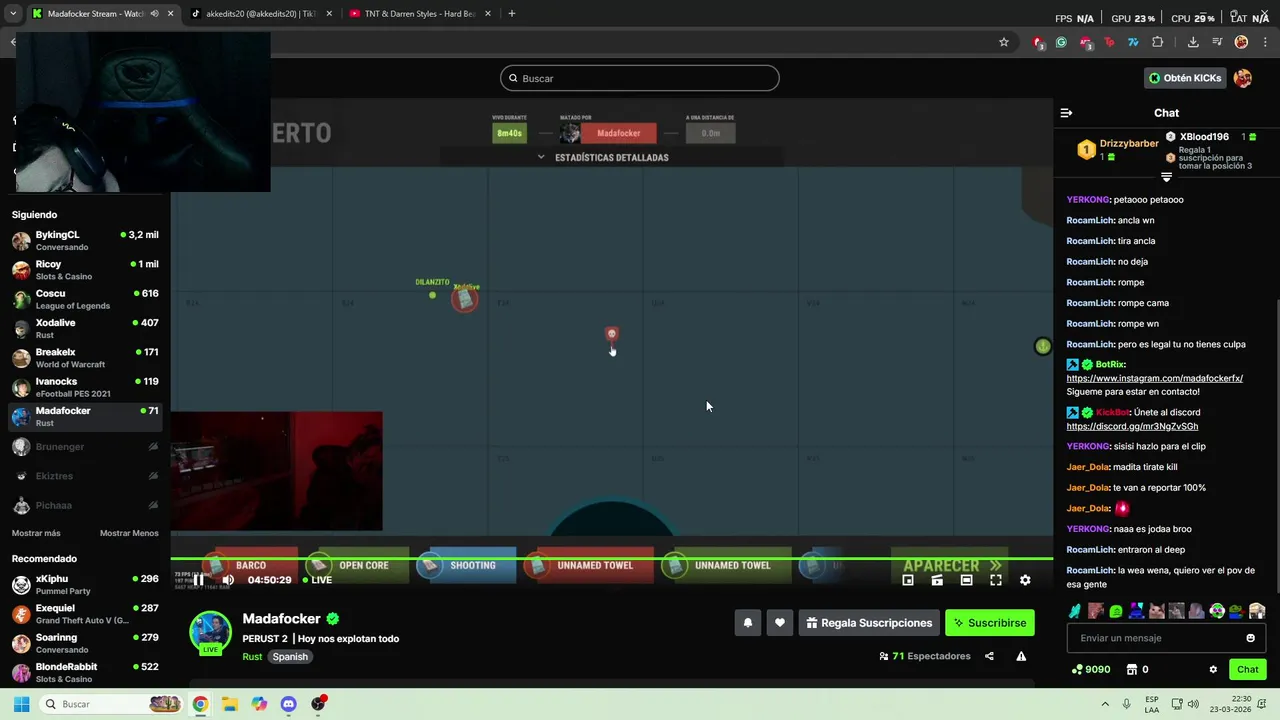Open BykingCL channel in Siguiendo list
1280x720 pixels.
click(85, 240)
